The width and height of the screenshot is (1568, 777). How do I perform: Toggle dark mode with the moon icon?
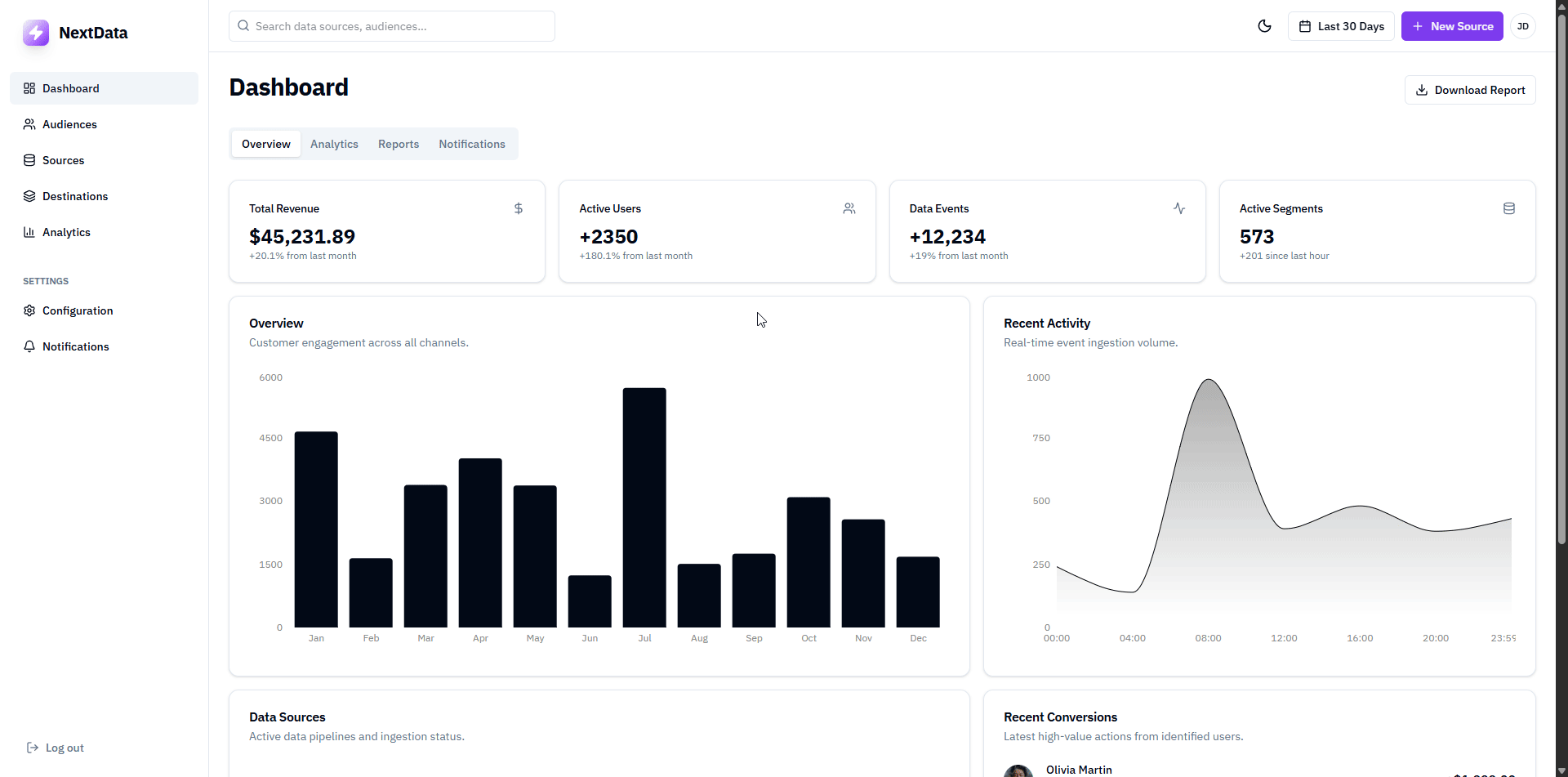(1264, 26)
